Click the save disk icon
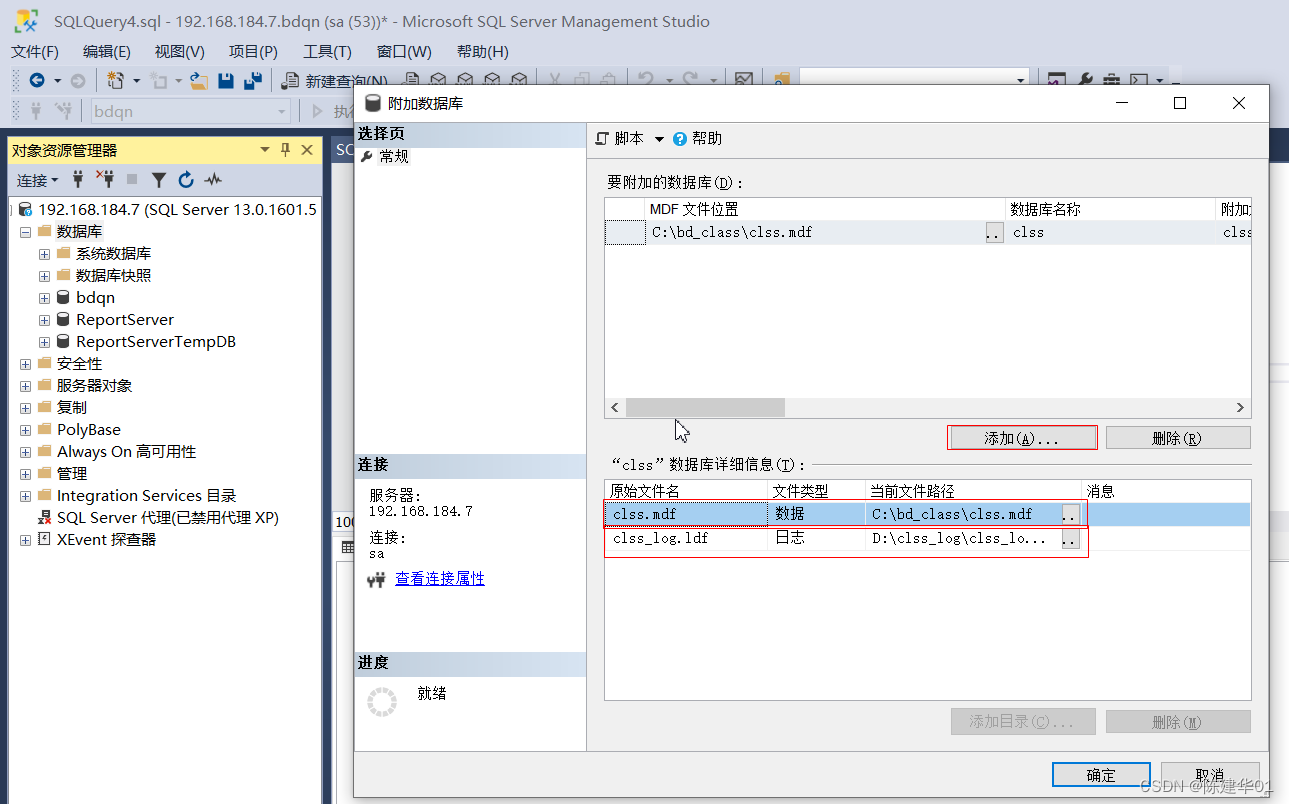Image resolution: width=1289 pixels, height=804 pixels. [226, 80]
